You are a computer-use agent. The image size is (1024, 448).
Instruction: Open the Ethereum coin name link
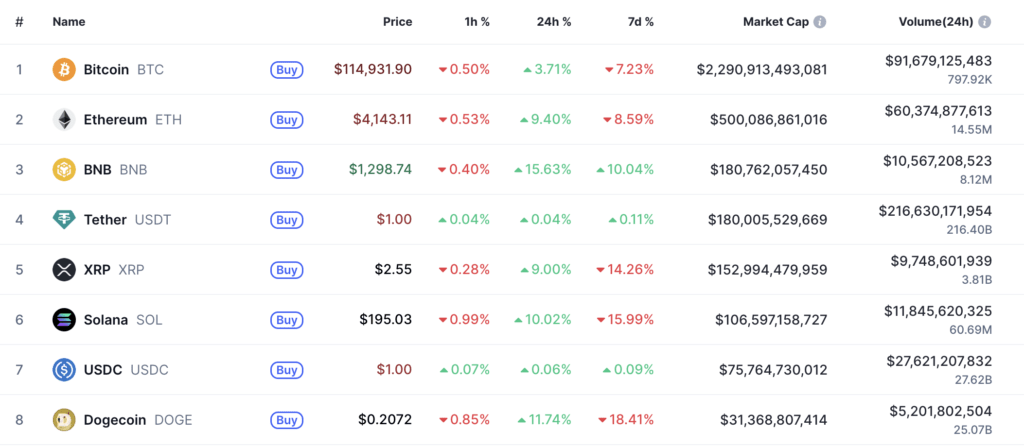[115, 119]
